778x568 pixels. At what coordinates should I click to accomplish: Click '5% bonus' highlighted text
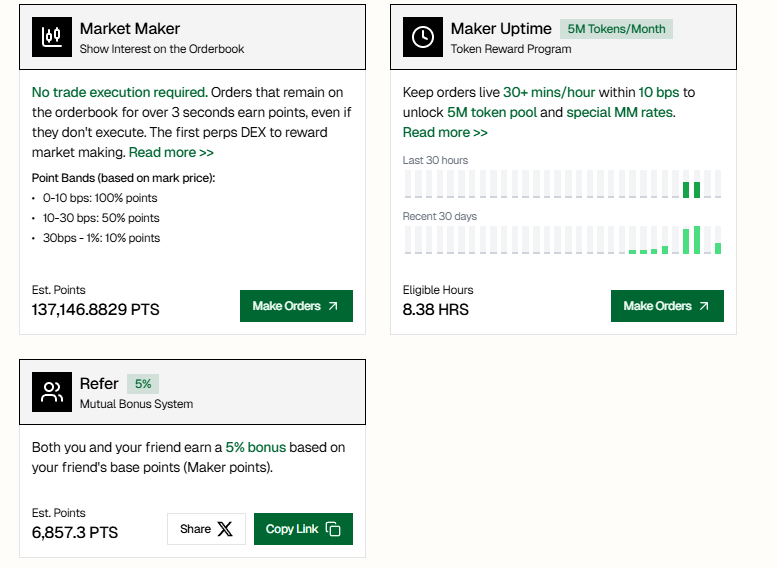click(x=256, y=447)
